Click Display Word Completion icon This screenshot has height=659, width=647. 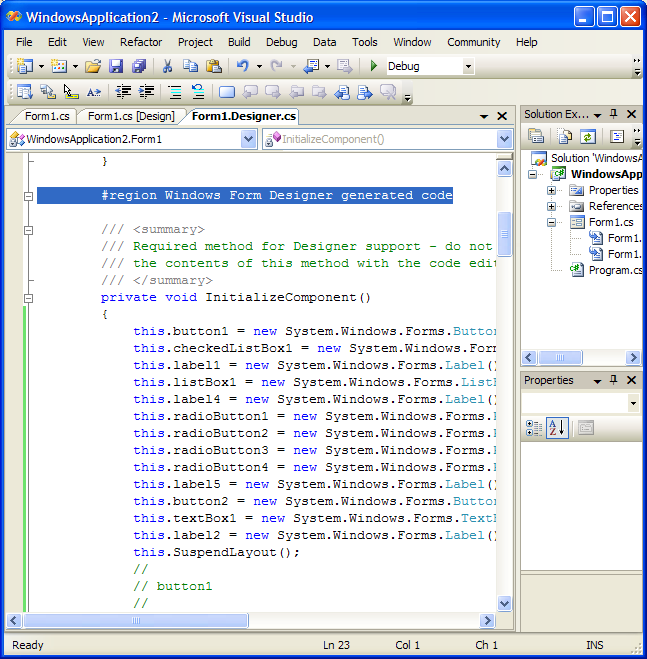coord(94,92)
